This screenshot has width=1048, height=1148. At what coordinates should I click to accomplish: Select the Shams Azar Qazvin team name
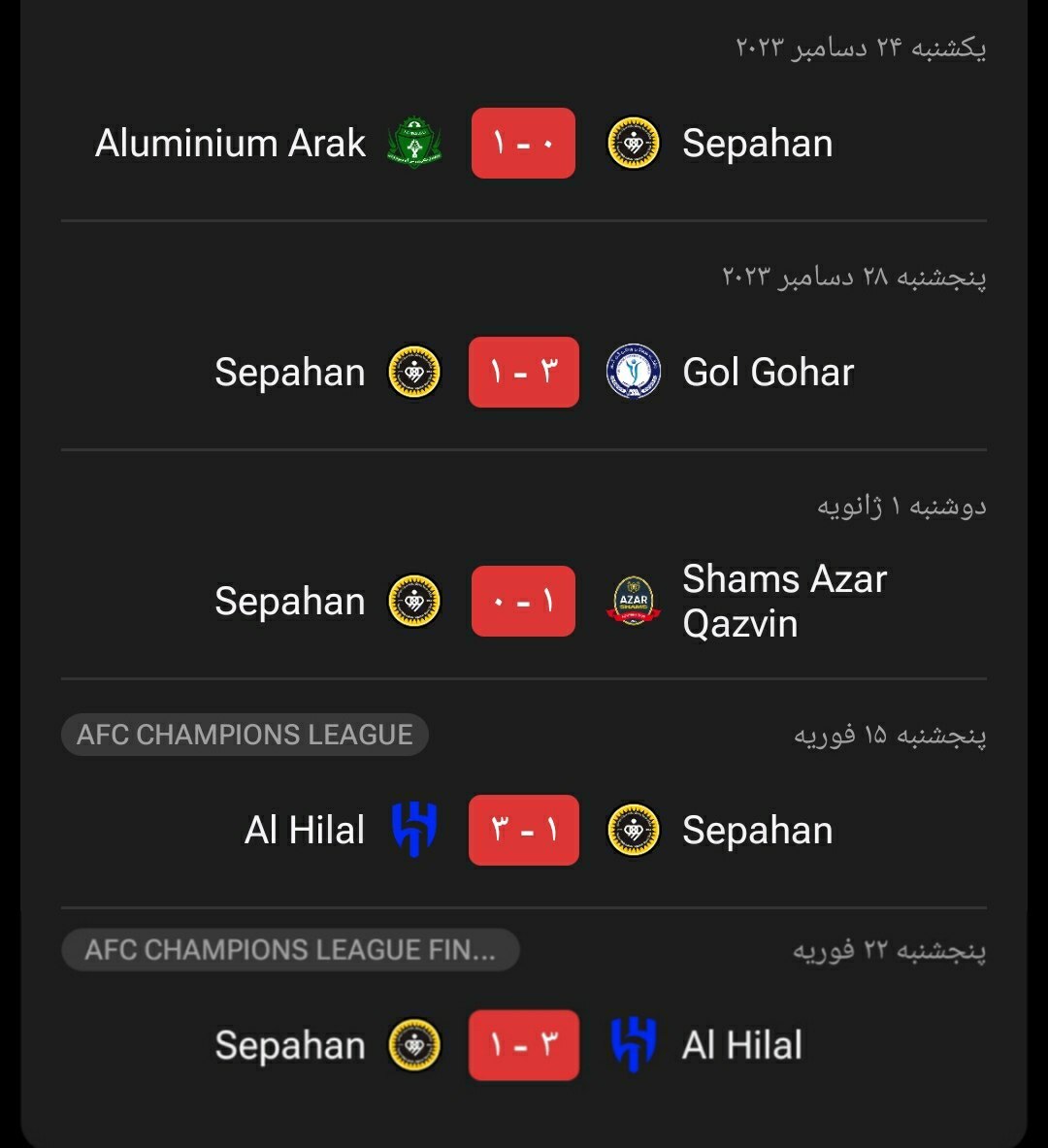tap(784, 602)
